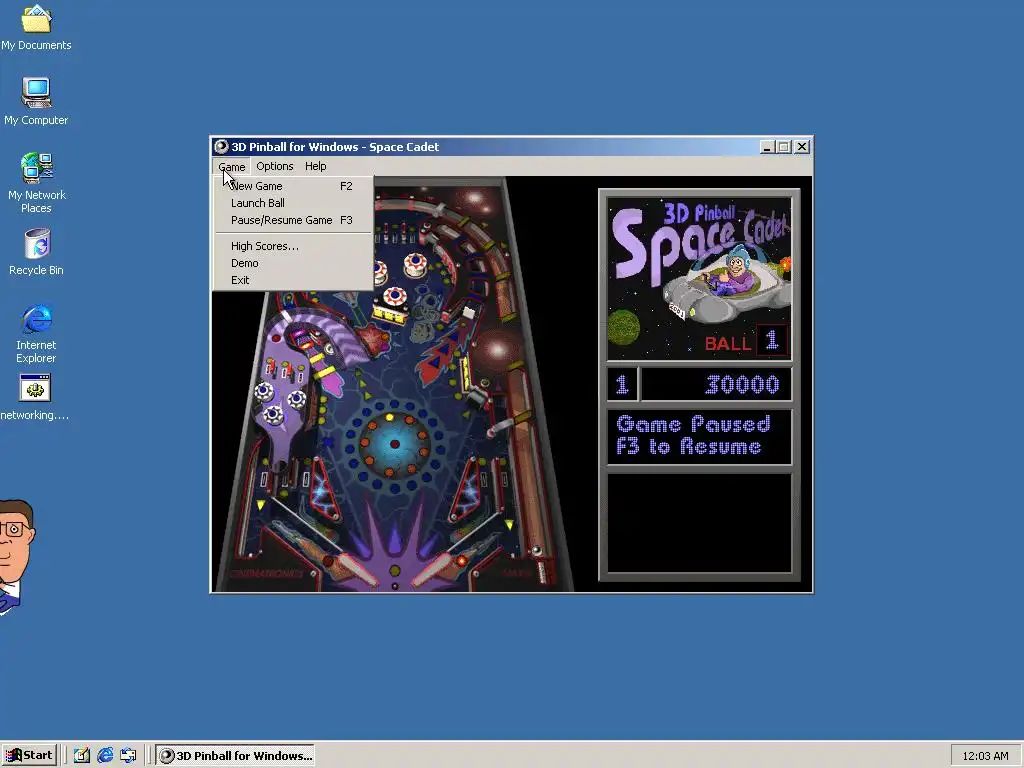This screenshot has width=1024, height=768.
Task: Open the My Documents desktop icon
Action: click(36, 26)
